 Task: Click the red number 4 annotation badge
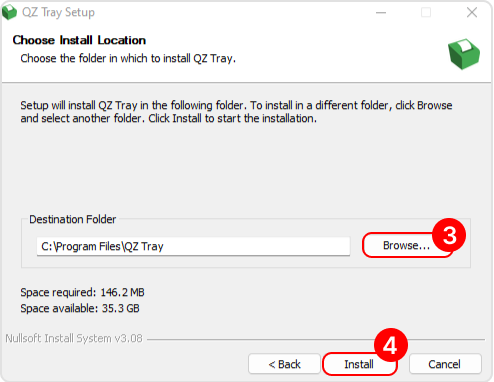(391, 345)
